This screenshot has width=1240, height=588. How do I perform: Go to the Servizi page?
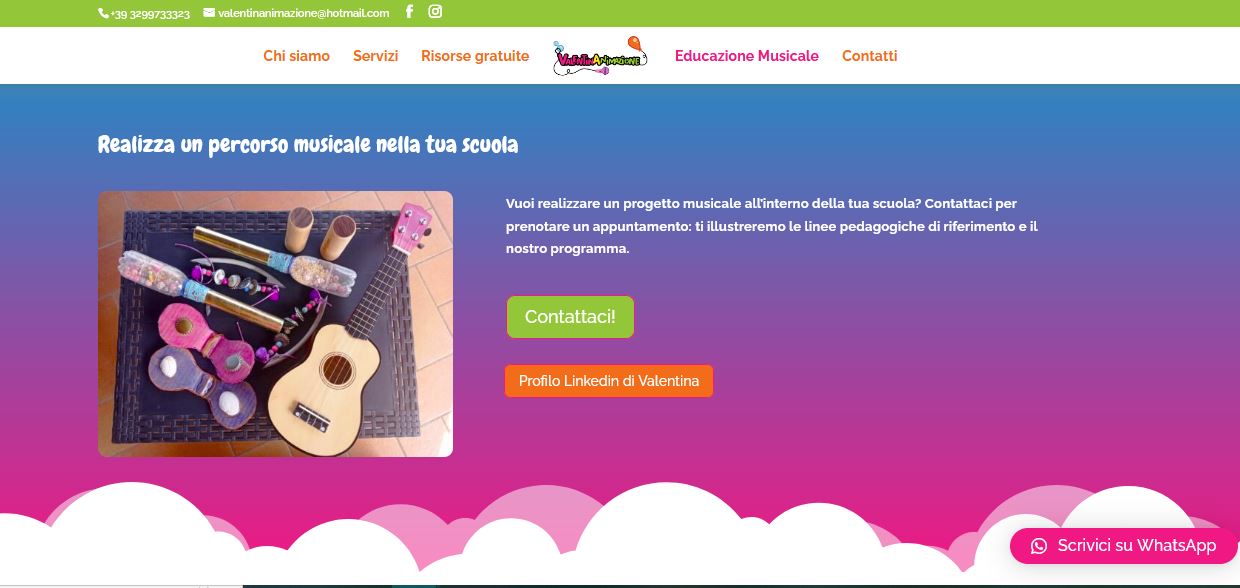[375, 56]
